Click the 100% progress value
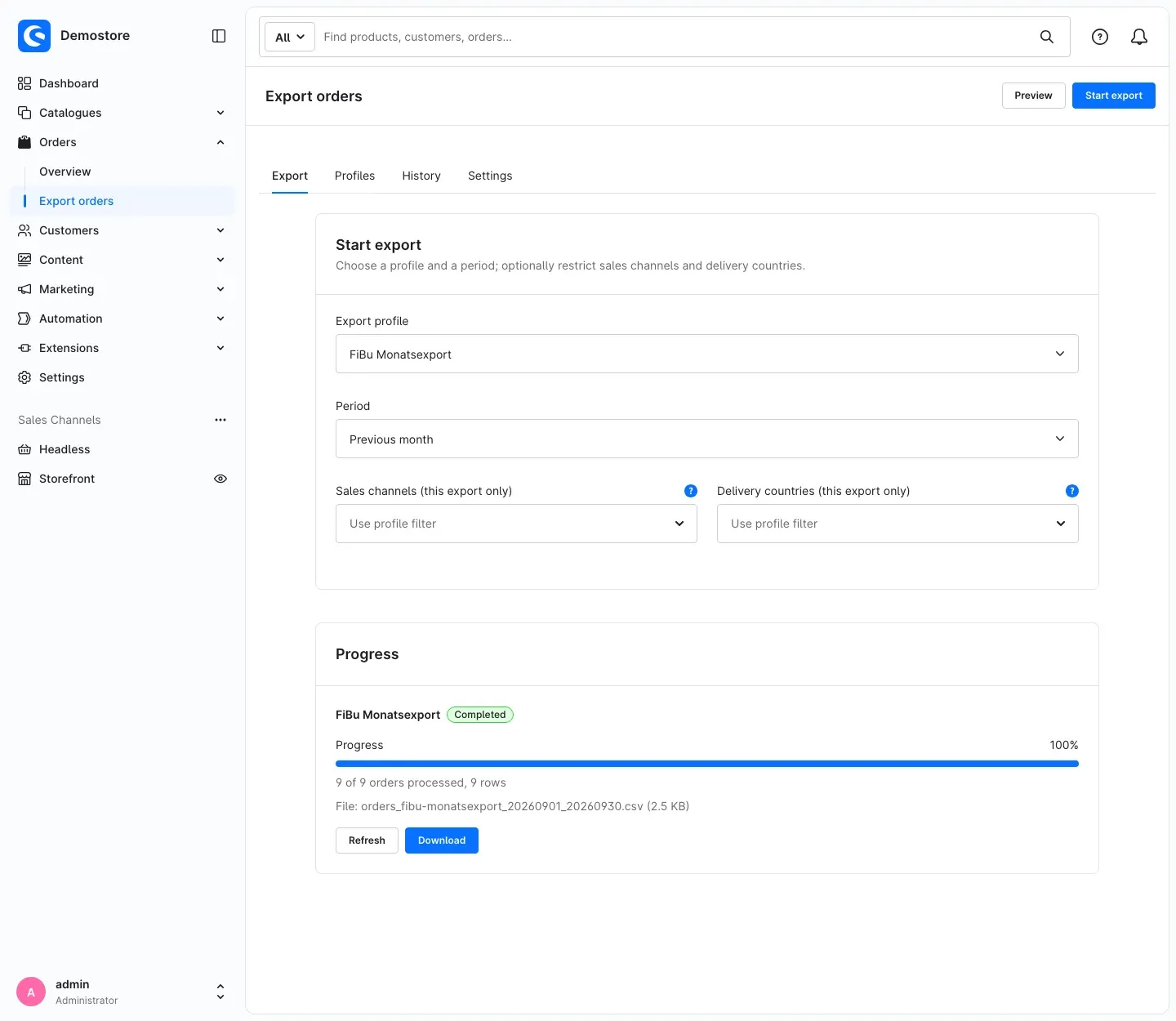1176x1021 pixels. point(1064,745)
